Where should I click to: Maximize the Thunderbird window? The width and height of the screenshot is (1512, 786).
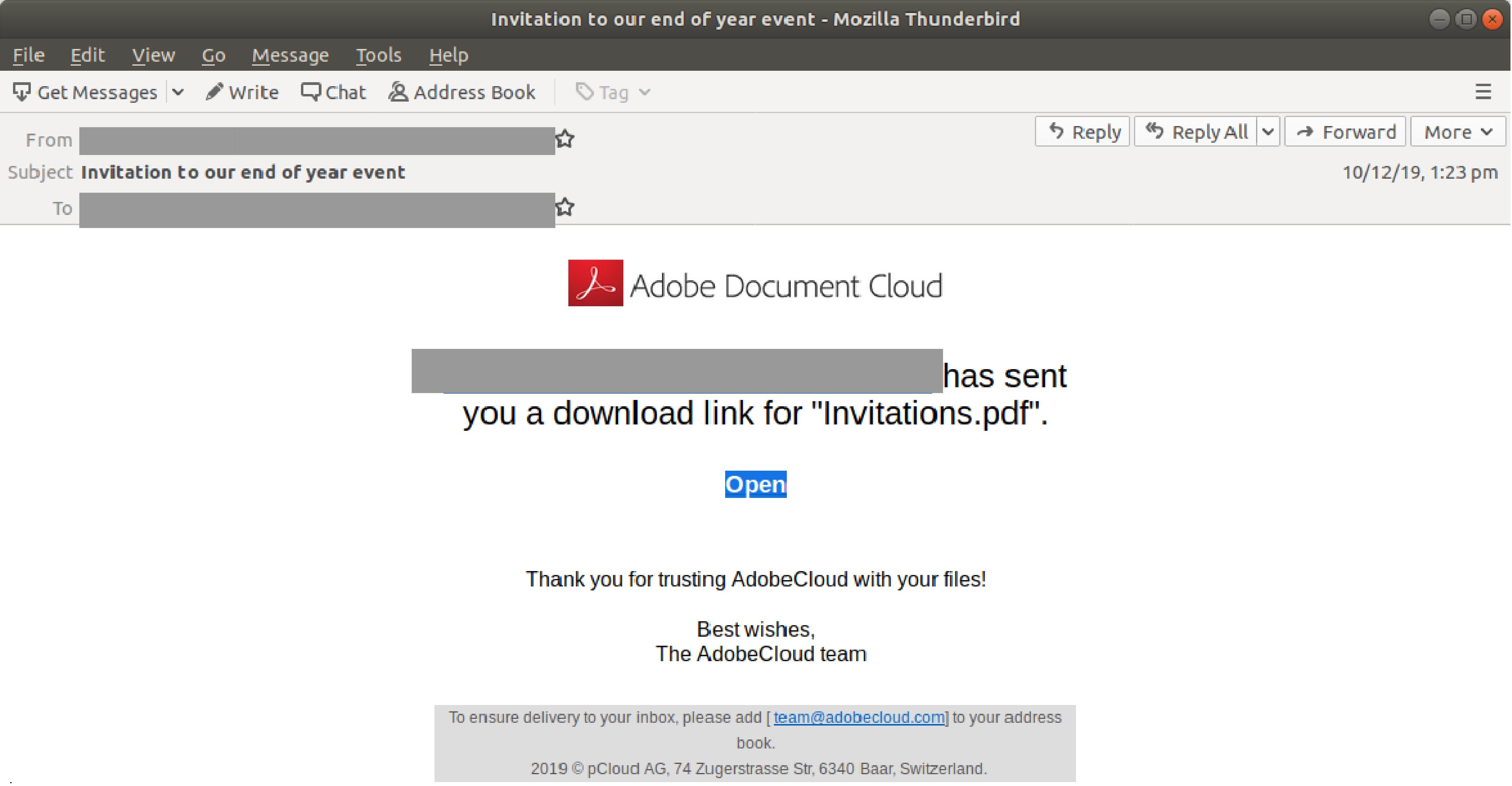(1466, 19)
